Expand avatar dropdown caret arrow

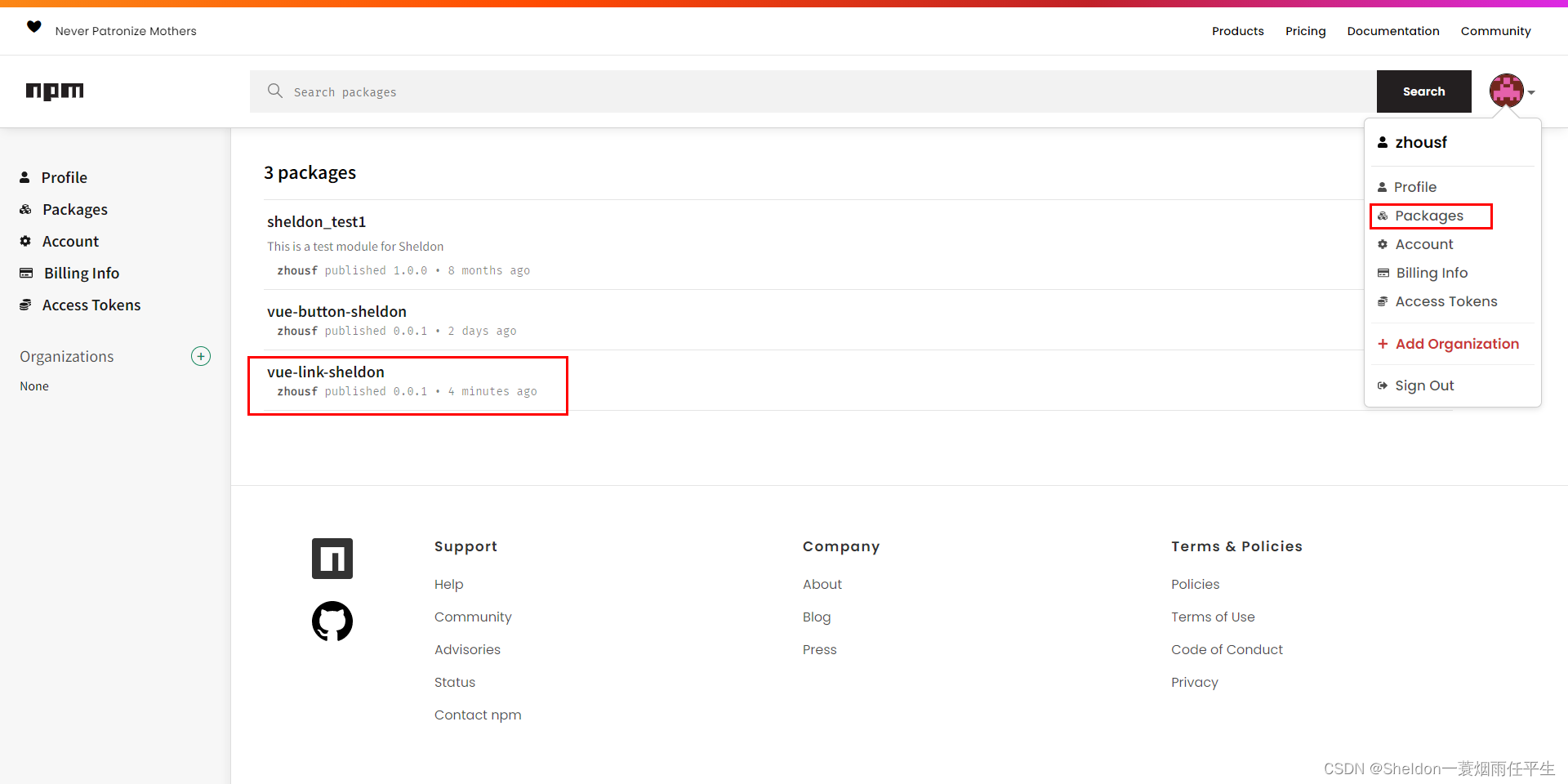click(x=1531, y=92)
